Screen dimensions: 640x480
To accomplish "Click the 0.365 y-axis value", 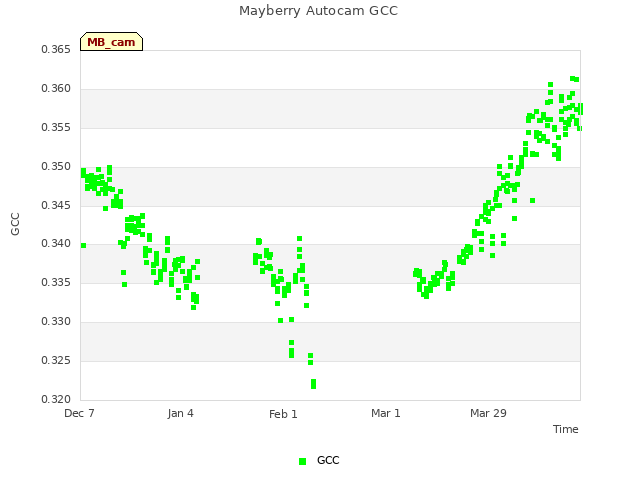I will pyautogui.click(x=56, y=49).
